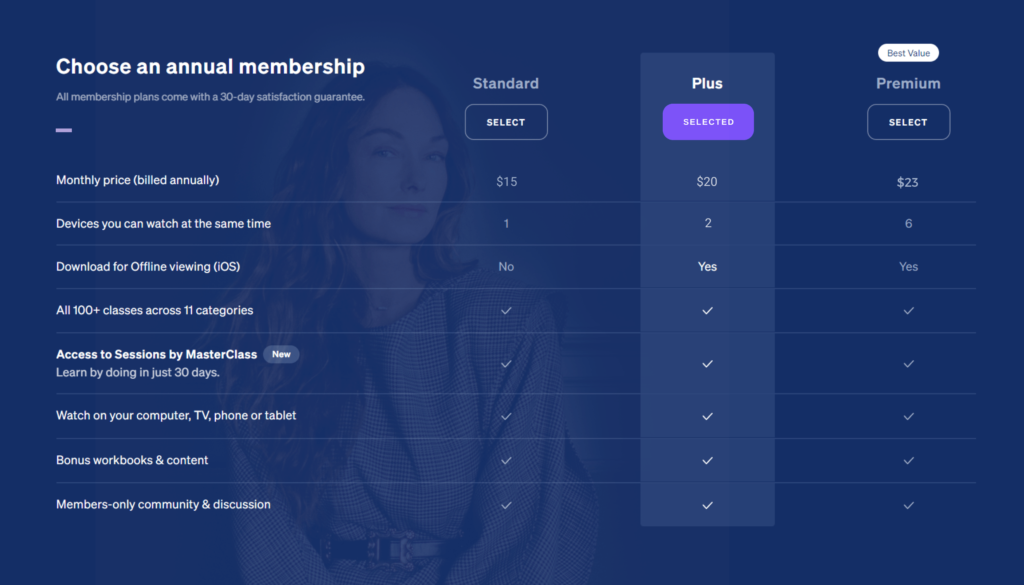Screen dimensions: 1024x585
Task: Click the Best Value badge above Premium
Action: click(908, 53)
